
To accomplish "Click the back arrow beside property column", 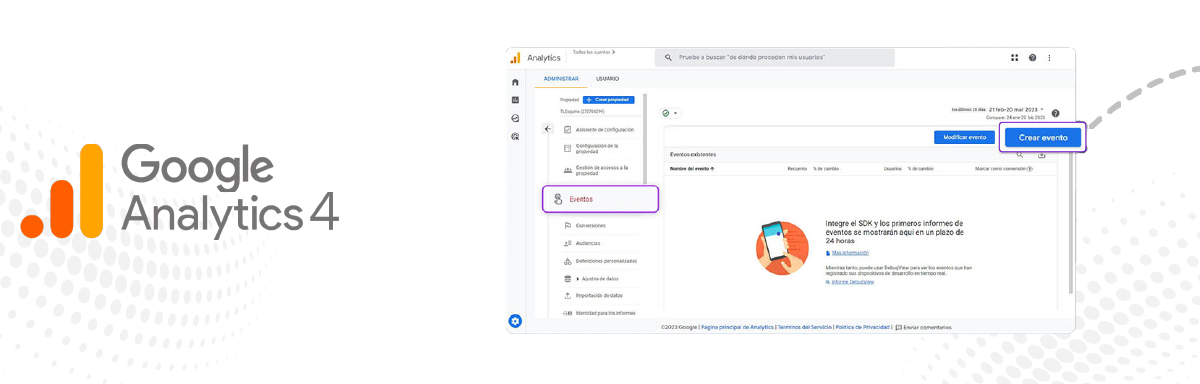I will click(547, 129).
